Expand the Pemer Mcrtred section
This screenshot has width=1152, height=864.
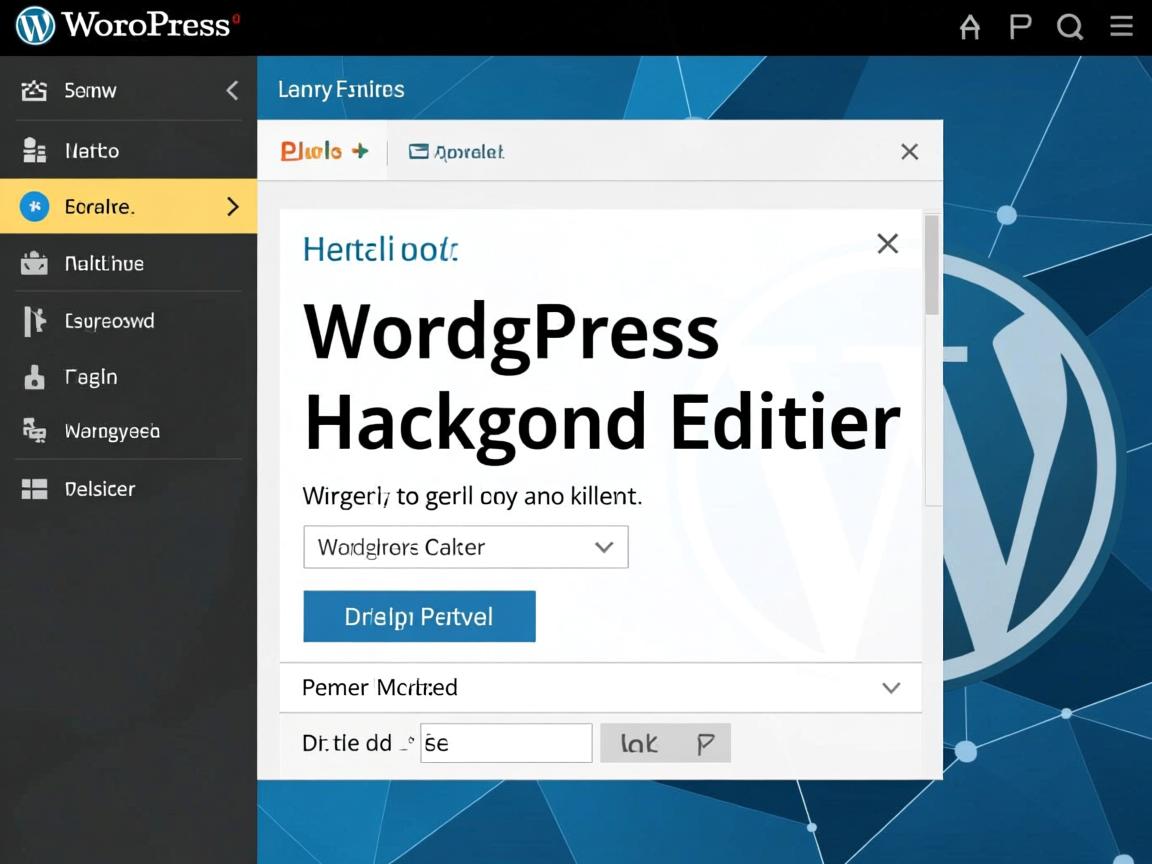tap(890, 688)
